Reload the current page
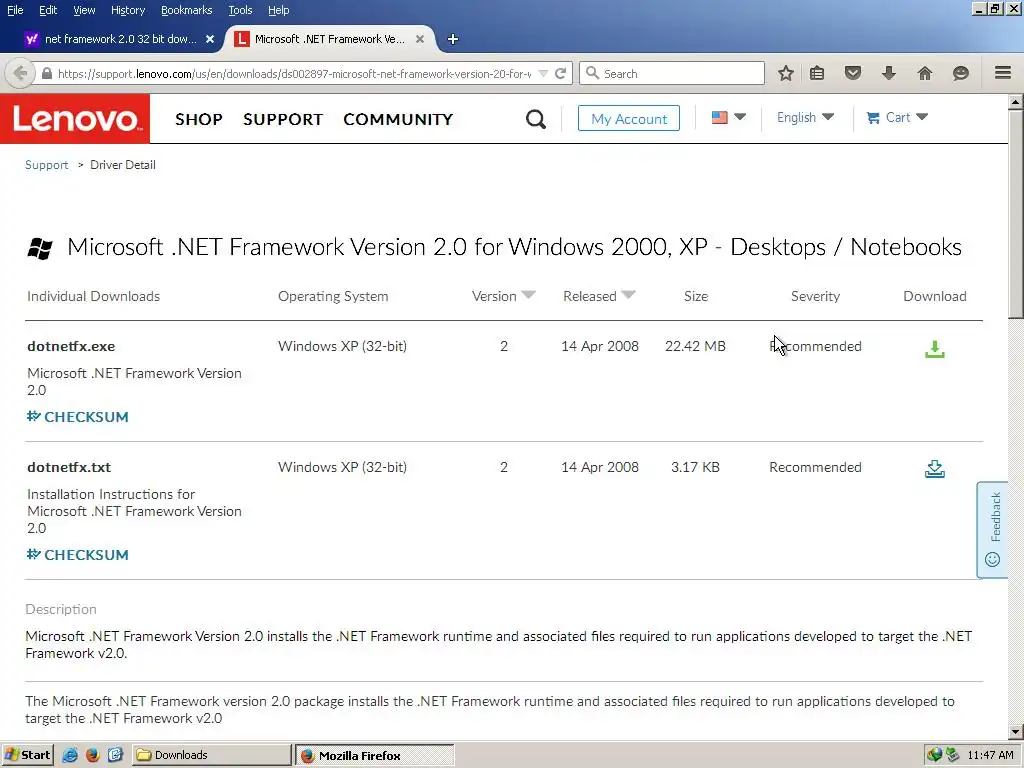 click(560, 73)
